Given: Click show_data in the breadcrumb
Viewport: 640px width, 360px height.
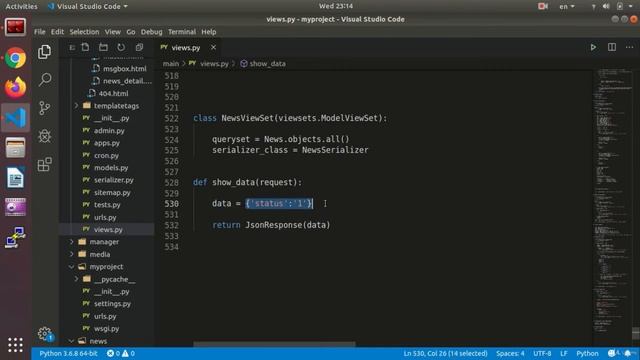Looking at the screenshot, I should (x=267, y=64).
